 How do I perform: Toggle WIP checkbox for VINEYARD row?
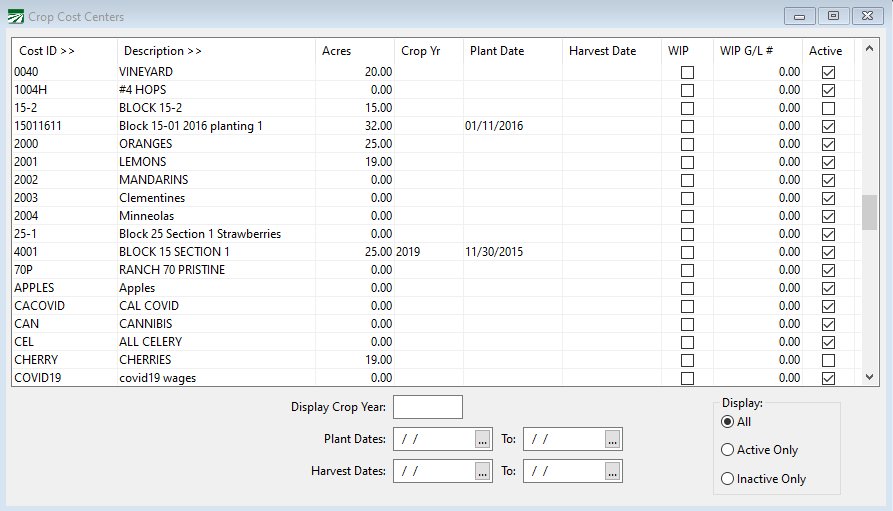tap(687, 72)
